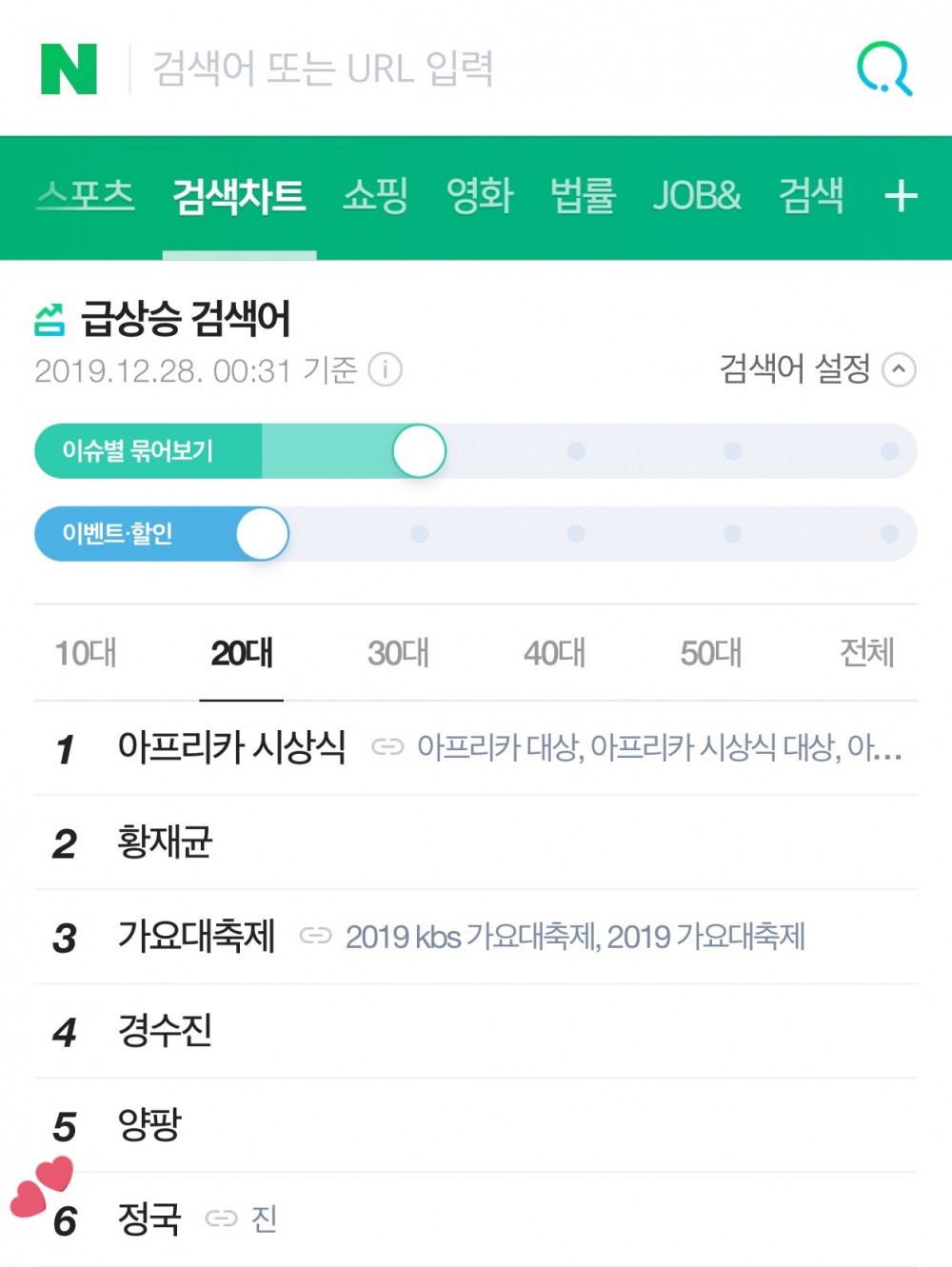952x1267 pixels.
Task: Open the 경수진 search term
Action: pyautogui.click(x=164, y=1031)
